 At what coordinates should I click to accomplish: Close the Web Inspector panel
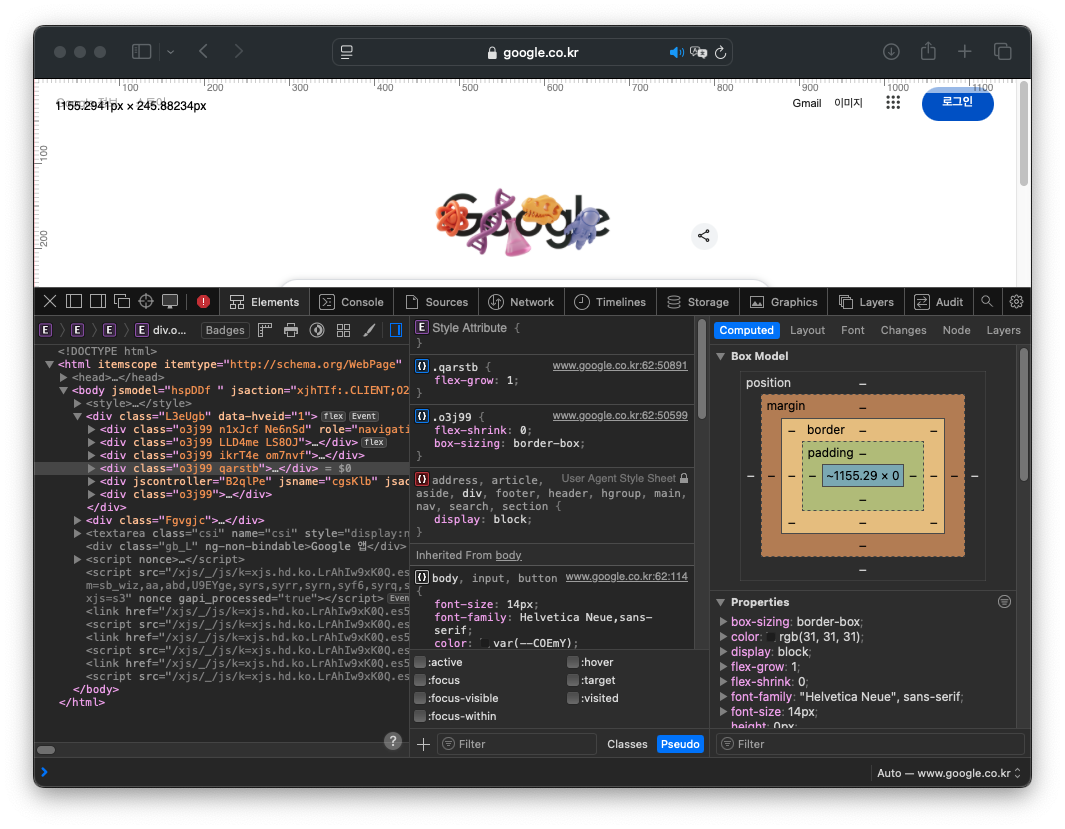(x=50, y=301)
